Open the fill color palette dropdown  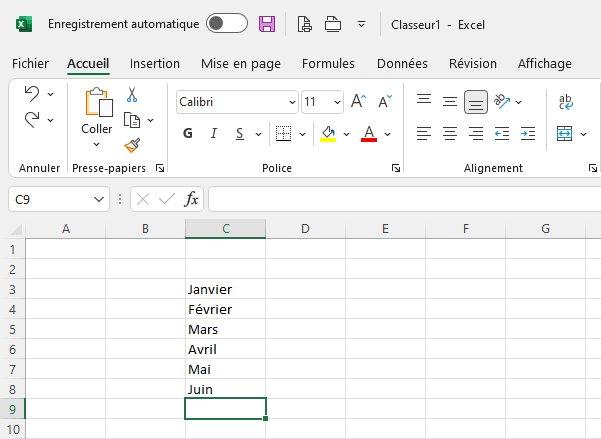(x=346, y=134)
